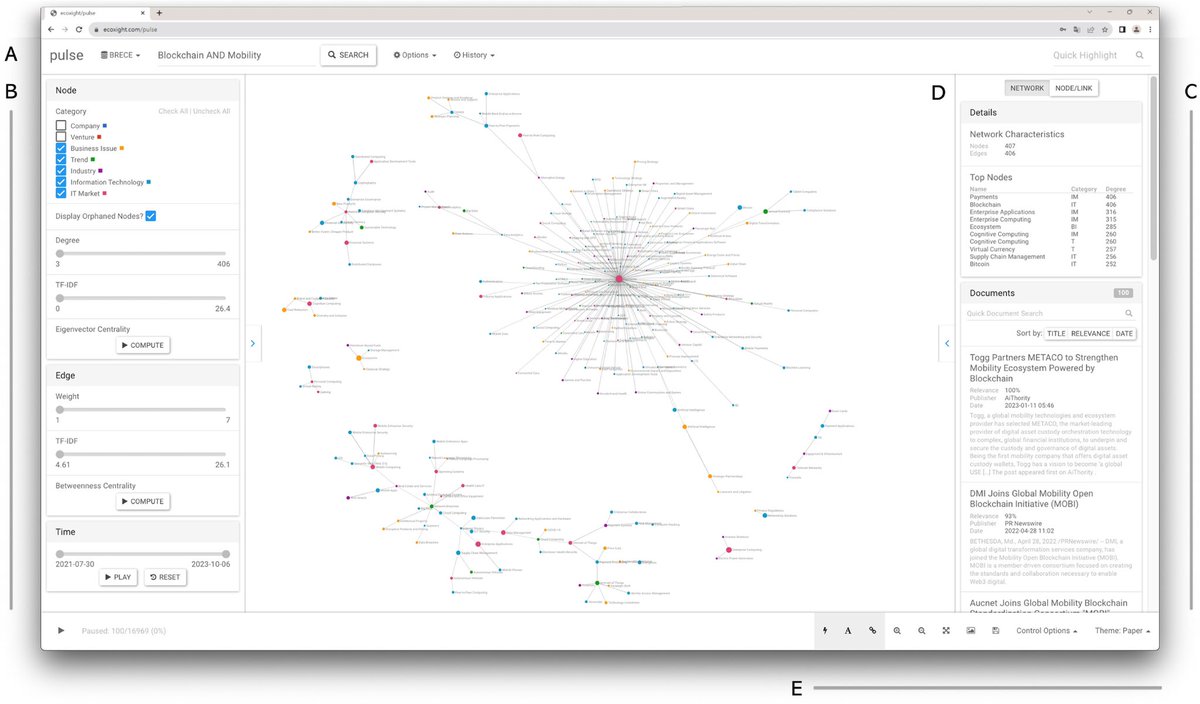This screenshot has width=1200, height=704.
Task: Open the Options dropdown
Action: coord(415,55)
